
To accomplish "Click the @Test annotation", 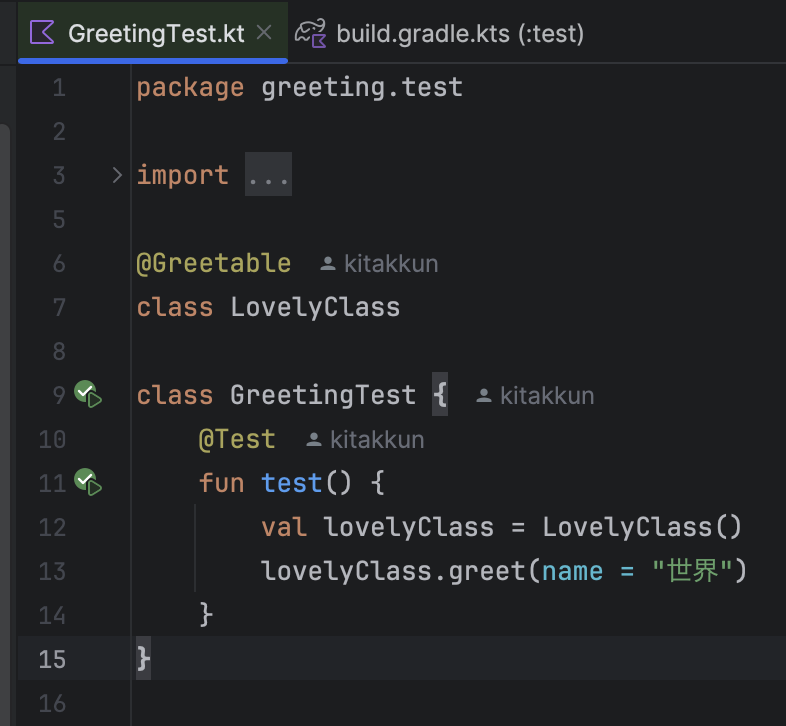I will (x=237, y=439).
